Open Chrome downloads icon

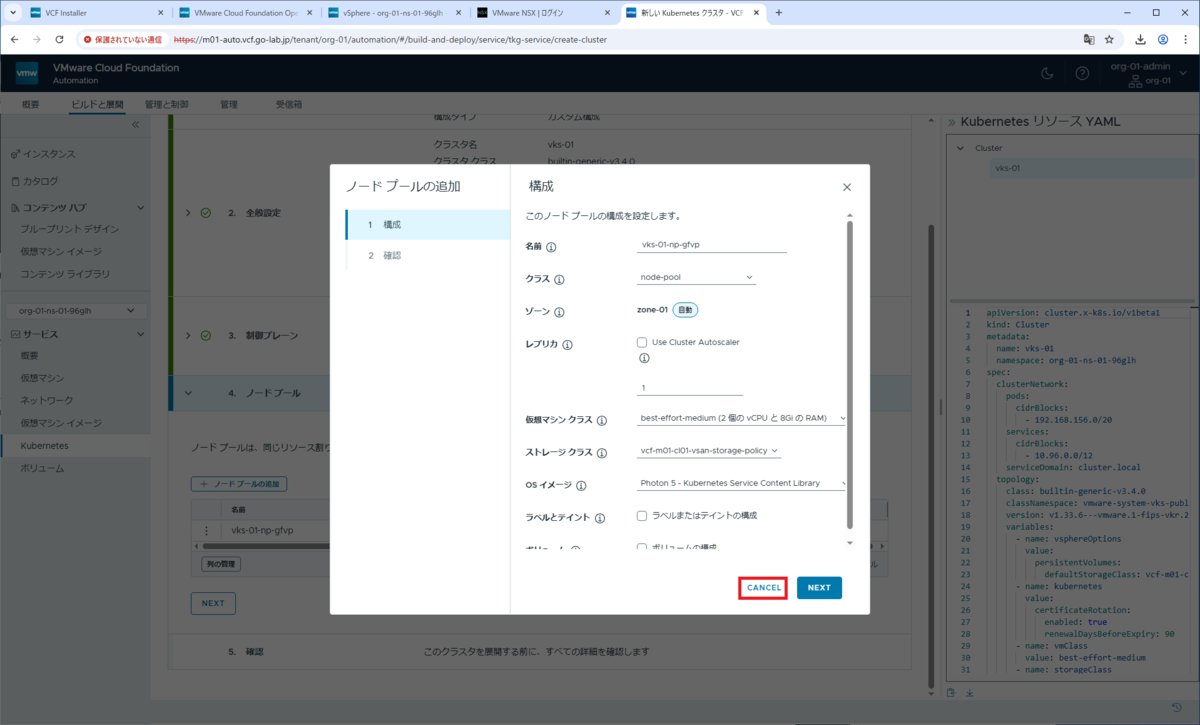[1141, 39]
